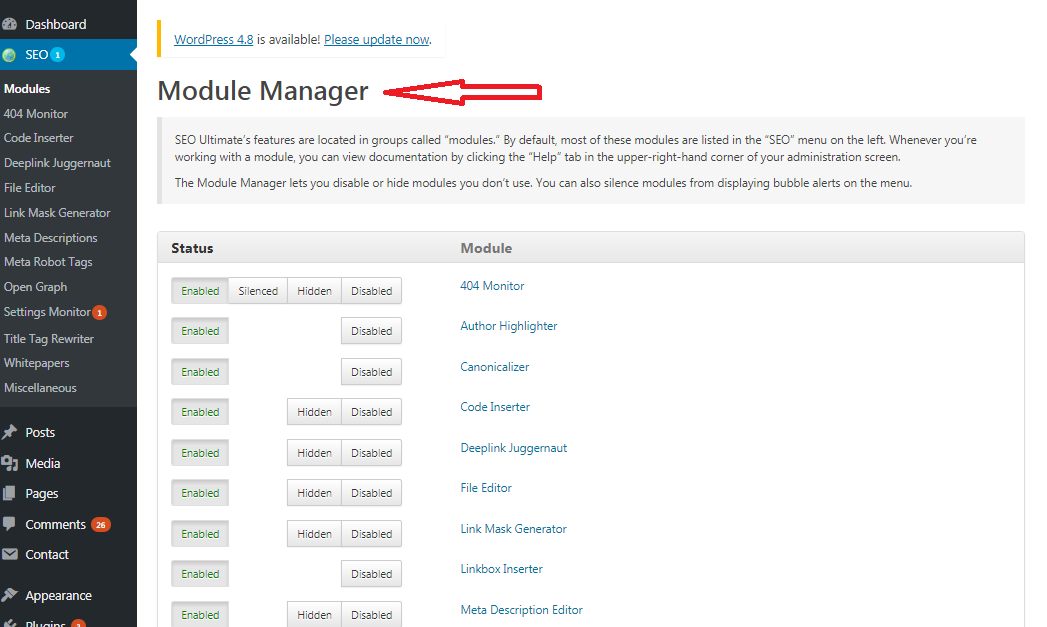Click the Posts pushpin icon

click(9, 432)
